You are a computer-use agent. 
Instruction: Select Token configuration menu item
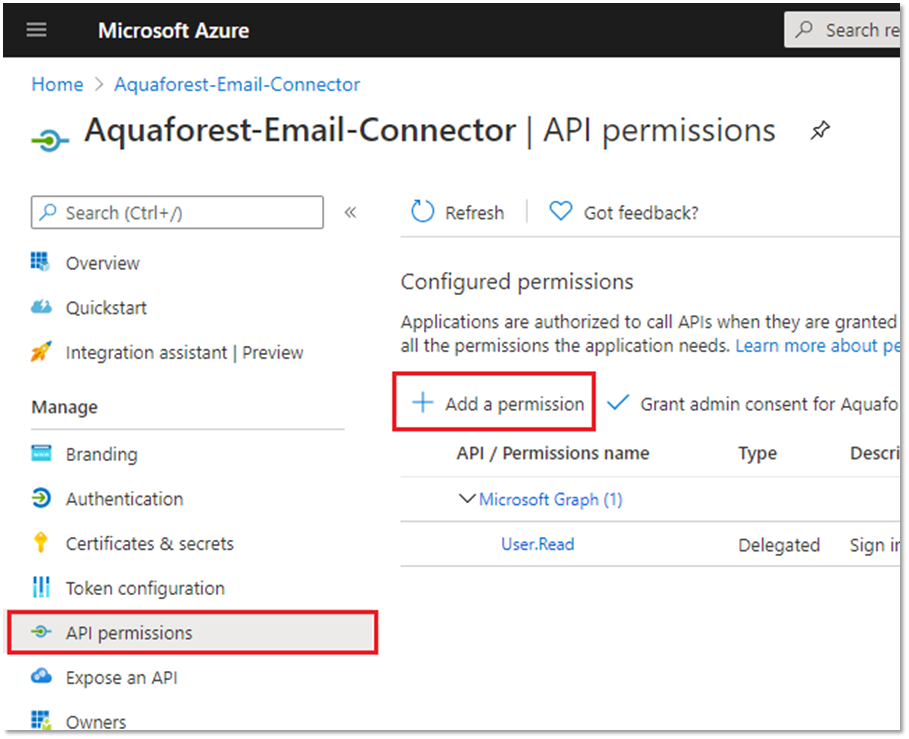pyautogui.click(x=145, y=588)
